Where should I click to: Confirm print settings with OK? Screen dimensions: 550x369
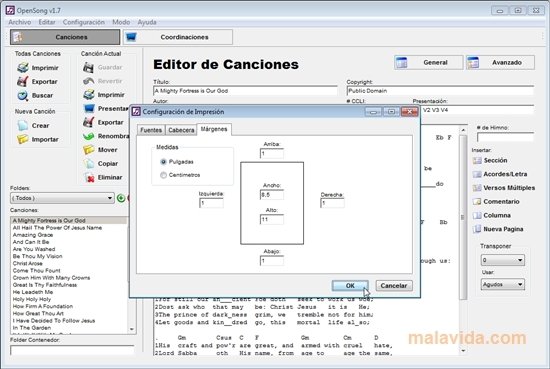coord(350,286)
